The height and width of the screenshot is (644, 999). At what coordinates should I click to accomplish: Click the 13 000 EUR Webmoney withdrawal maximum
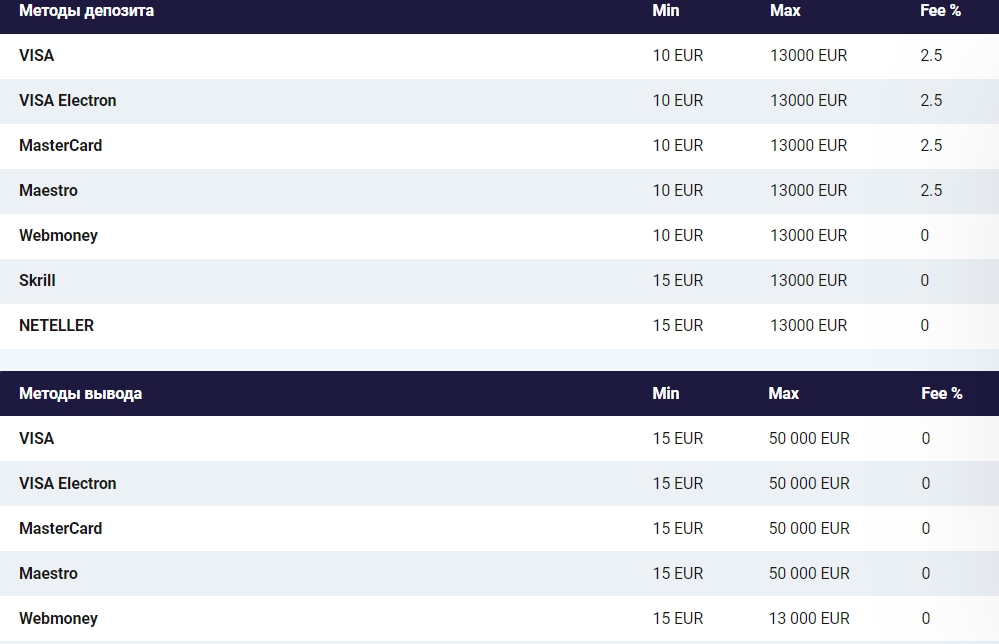click(x=808, y=619)
